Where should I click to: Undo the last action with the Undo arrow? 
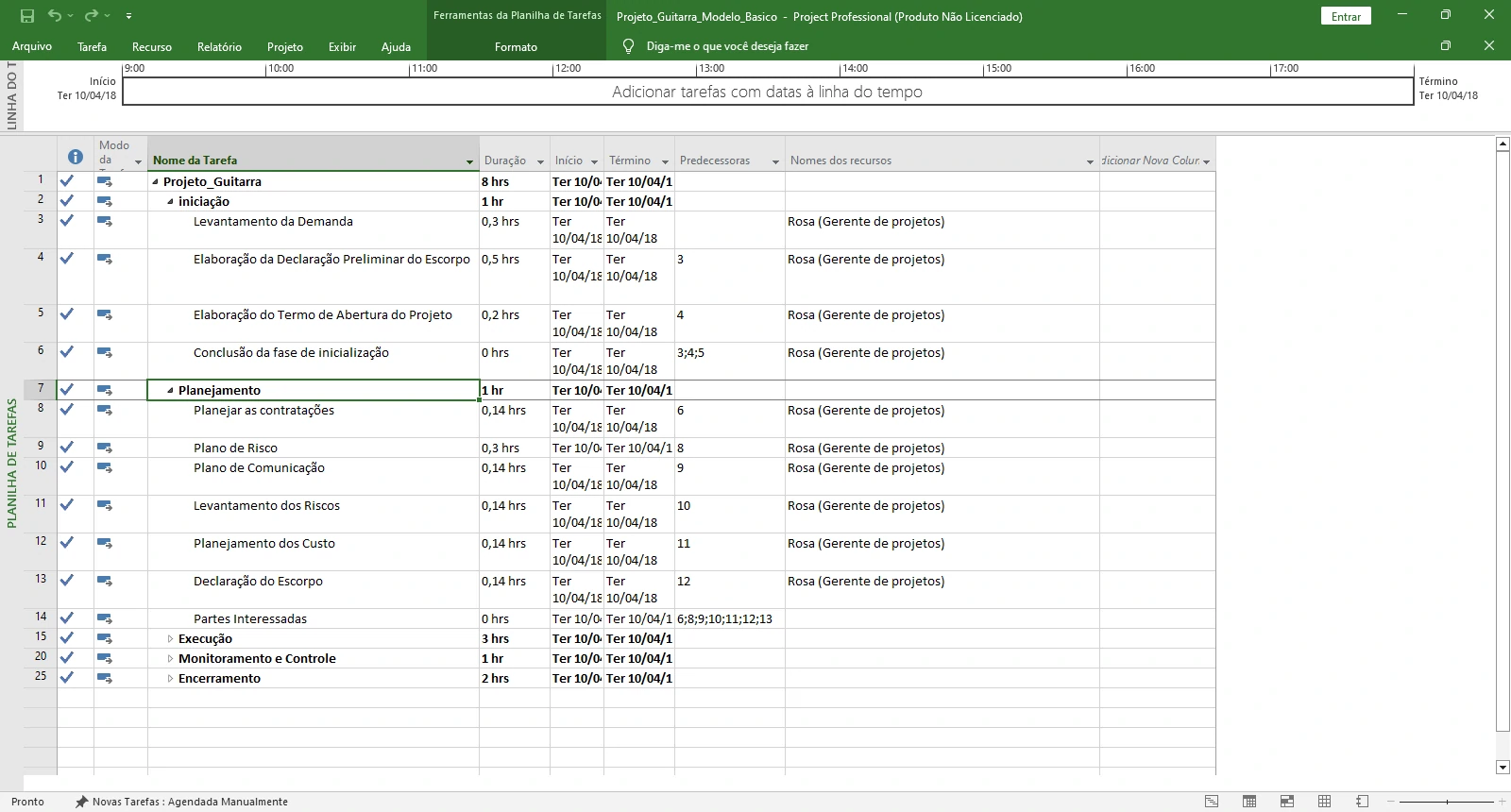pos(55,16)
